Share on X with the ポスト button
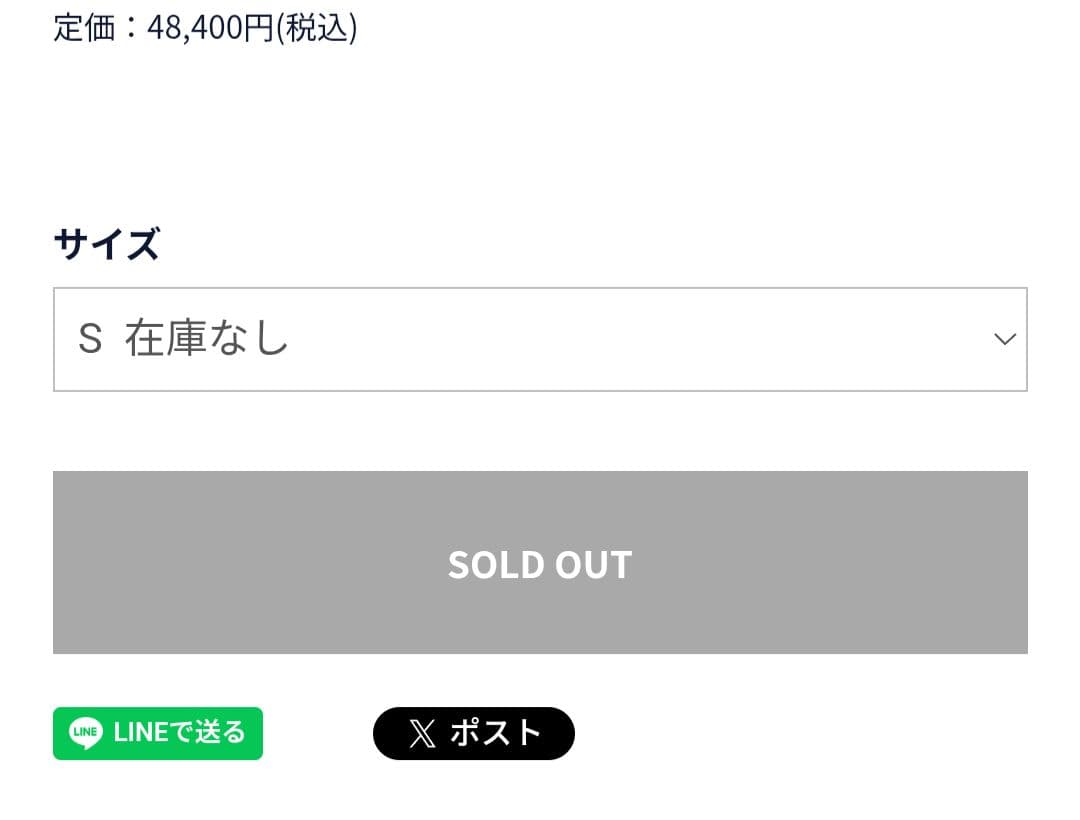Image resolution: width=1080 pixels, height=820 pixels. [x=474, y=733]
